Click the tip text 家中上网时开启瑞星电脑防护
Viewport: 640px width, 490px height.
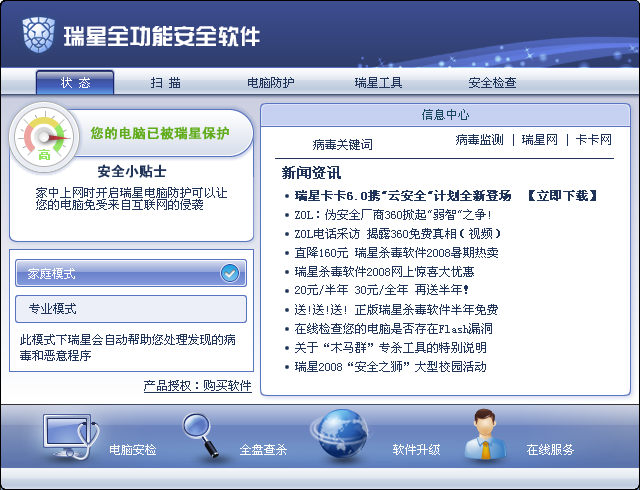click(131, 198)
